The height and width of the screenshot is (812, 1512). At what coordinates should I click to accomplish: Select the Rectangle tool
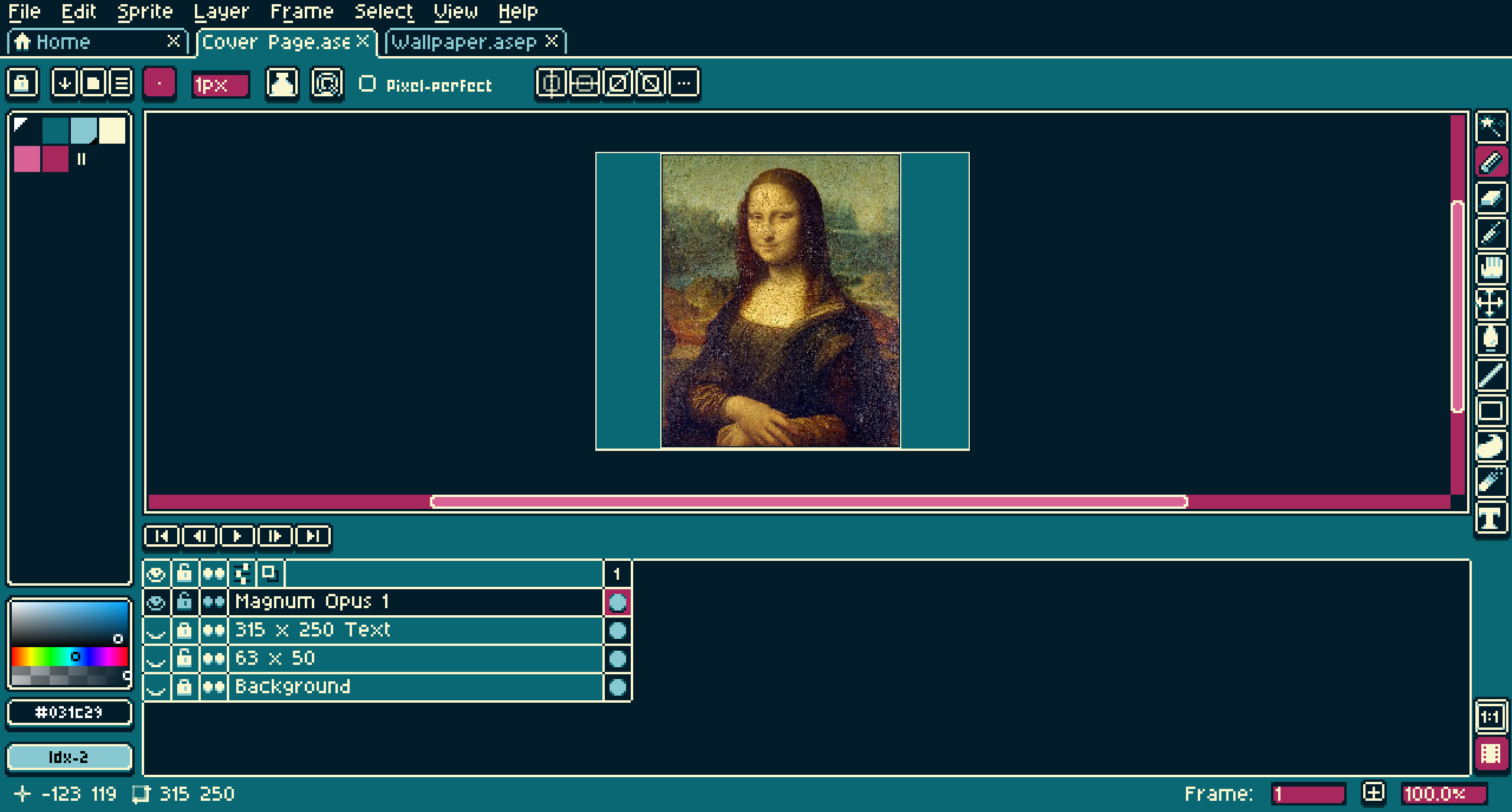pos(1490,411)
